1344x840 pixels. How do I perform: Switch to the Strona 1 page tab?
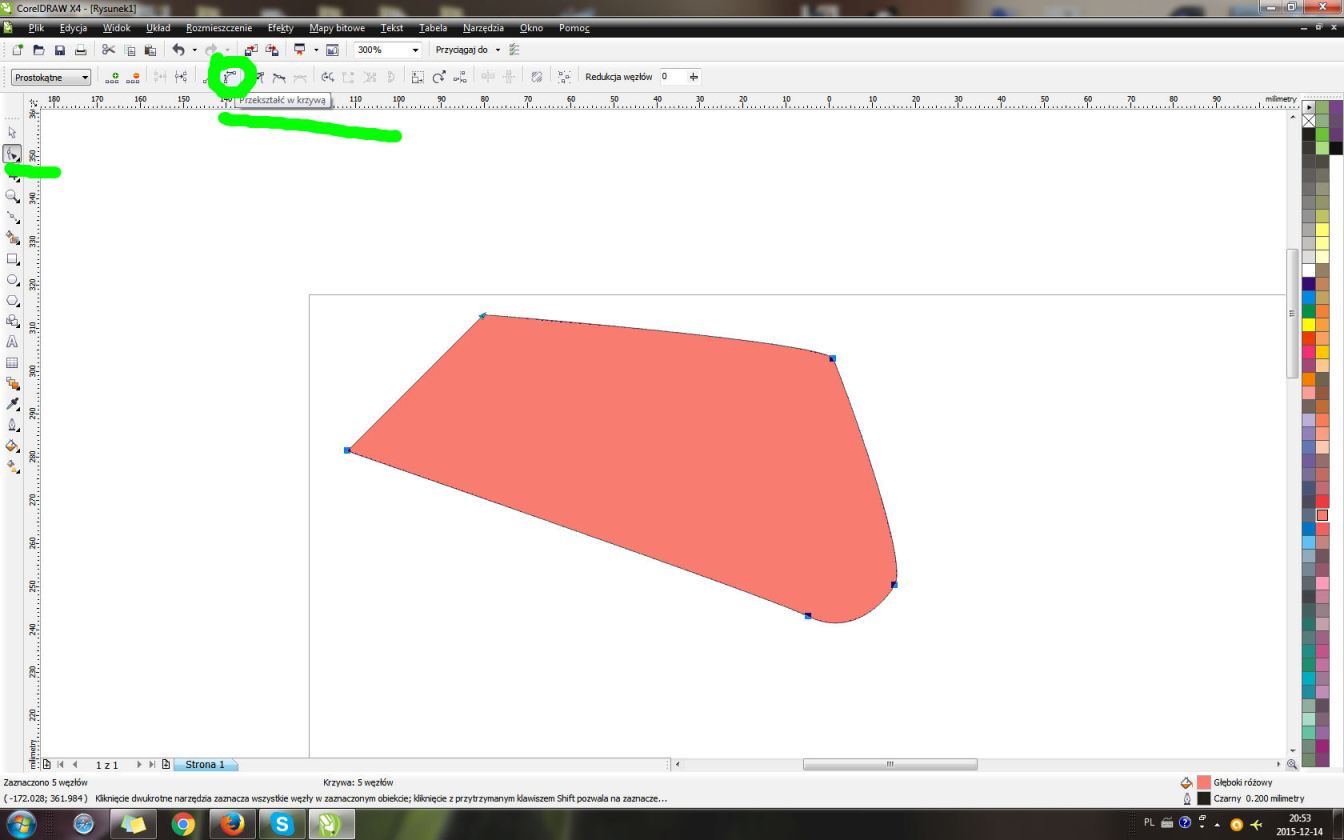[x=204, y=765]
